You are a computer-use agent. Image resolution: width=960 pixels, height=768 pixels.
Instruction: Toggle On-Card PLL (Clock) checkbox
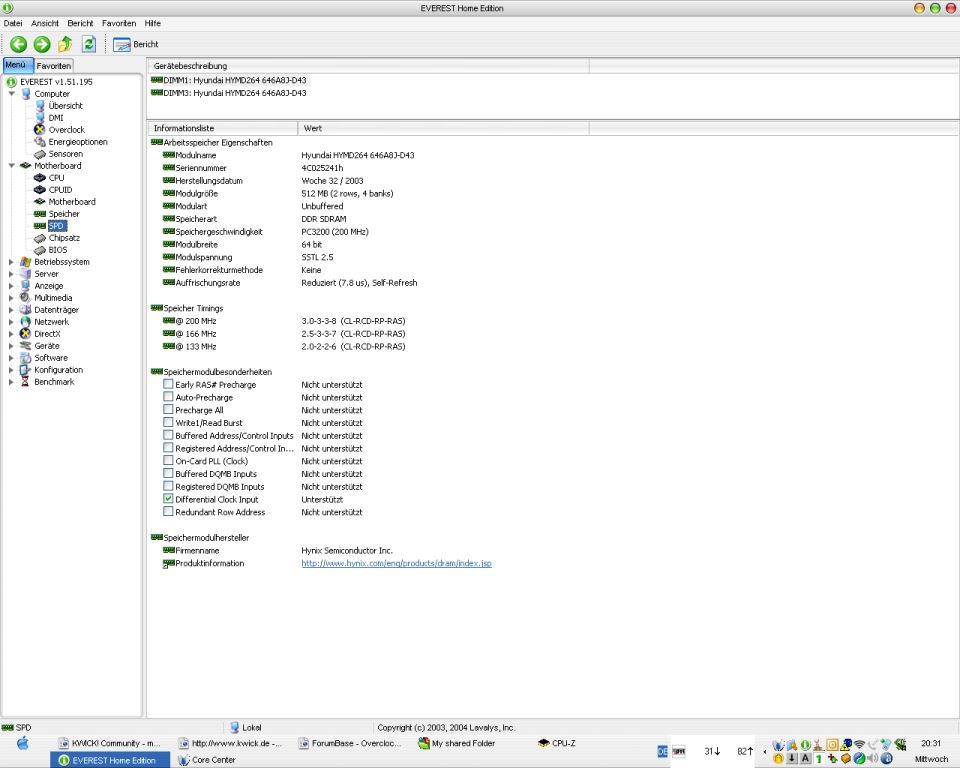[x=168, y=461]
